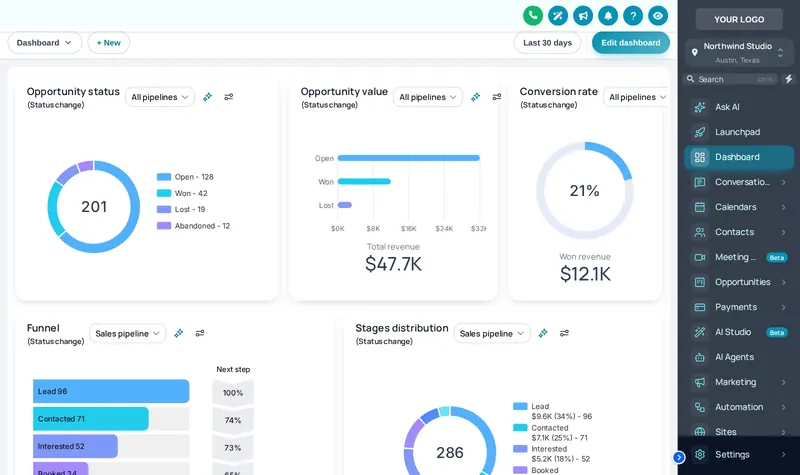Click the location pin icon by Northwind Studio

point(694,52)
